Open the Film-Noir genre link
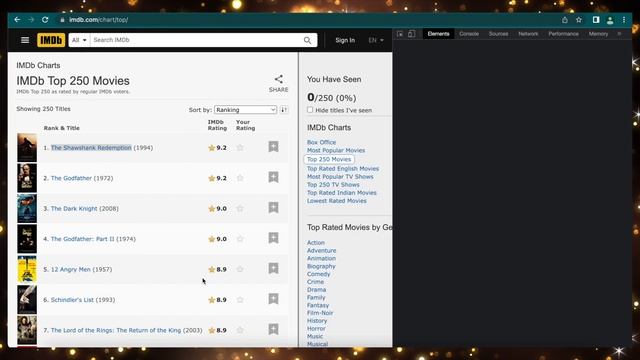This screenshot has height=360, width=640. pos(320,313)
